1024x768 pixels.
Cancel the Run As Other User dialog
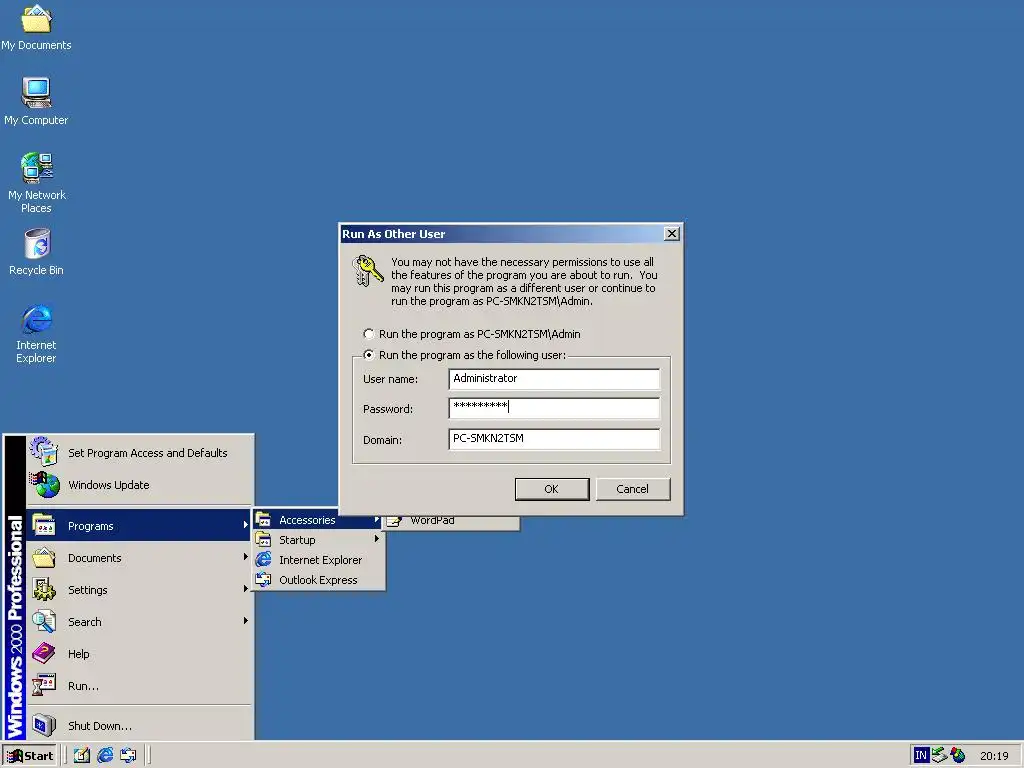tap(633, 489)
